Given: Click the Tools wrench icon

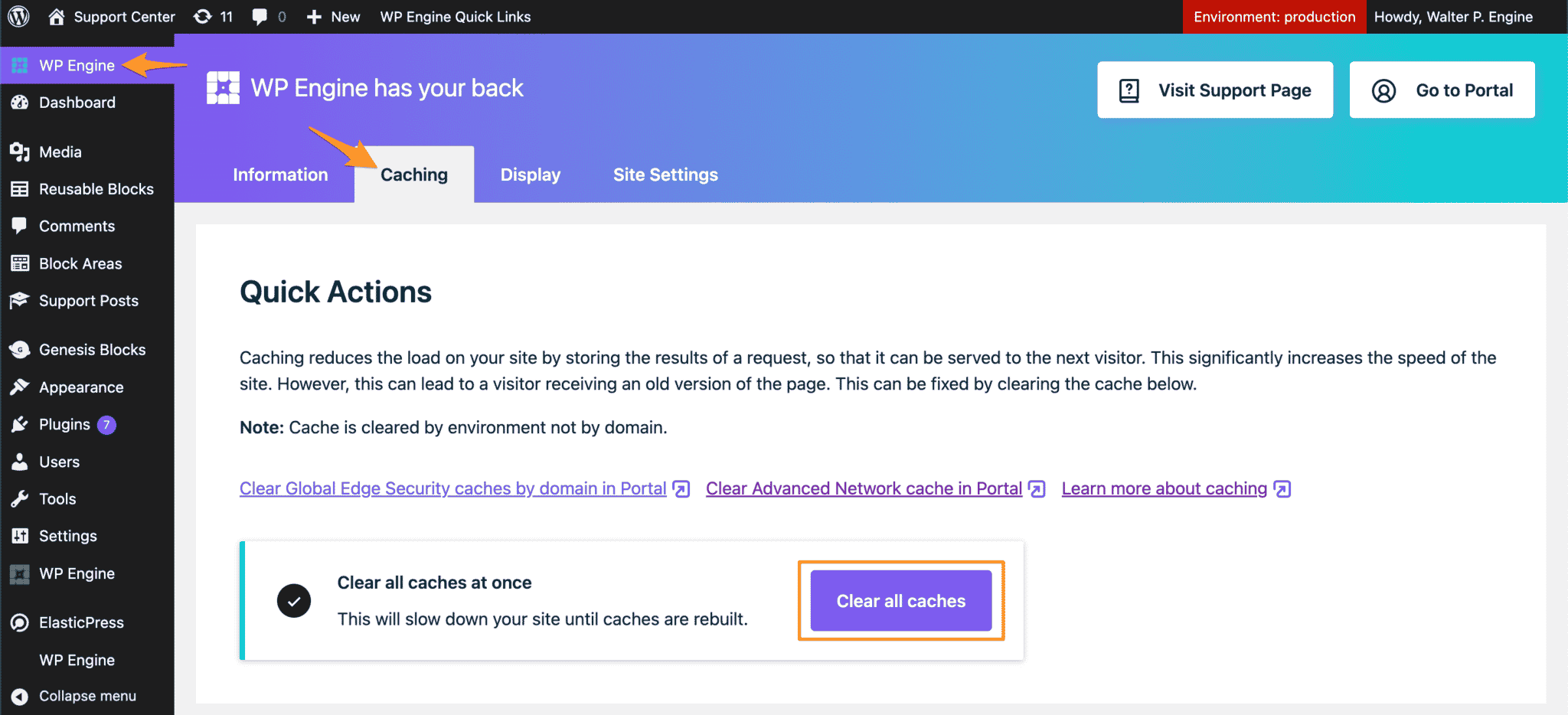Looking at the screenshot, I should [21, 498].
